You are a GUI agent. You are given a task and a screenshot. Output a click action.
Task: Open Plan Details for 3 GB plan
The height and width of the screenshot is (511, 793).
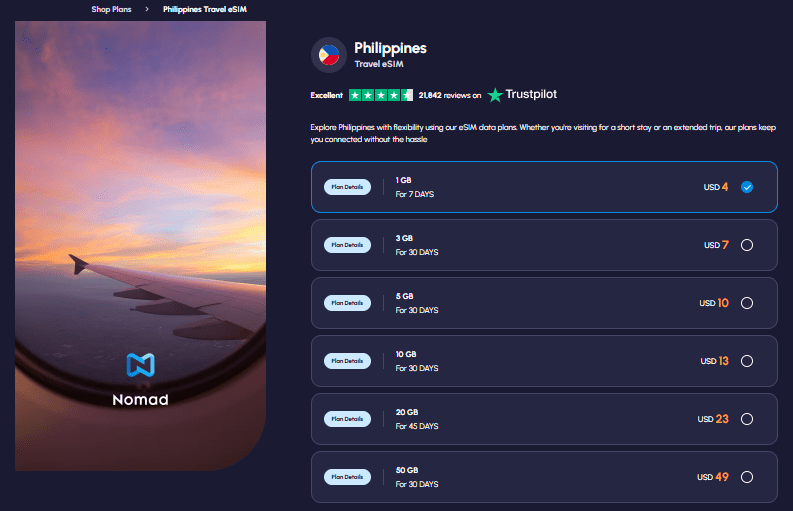[x=347, y=245]
